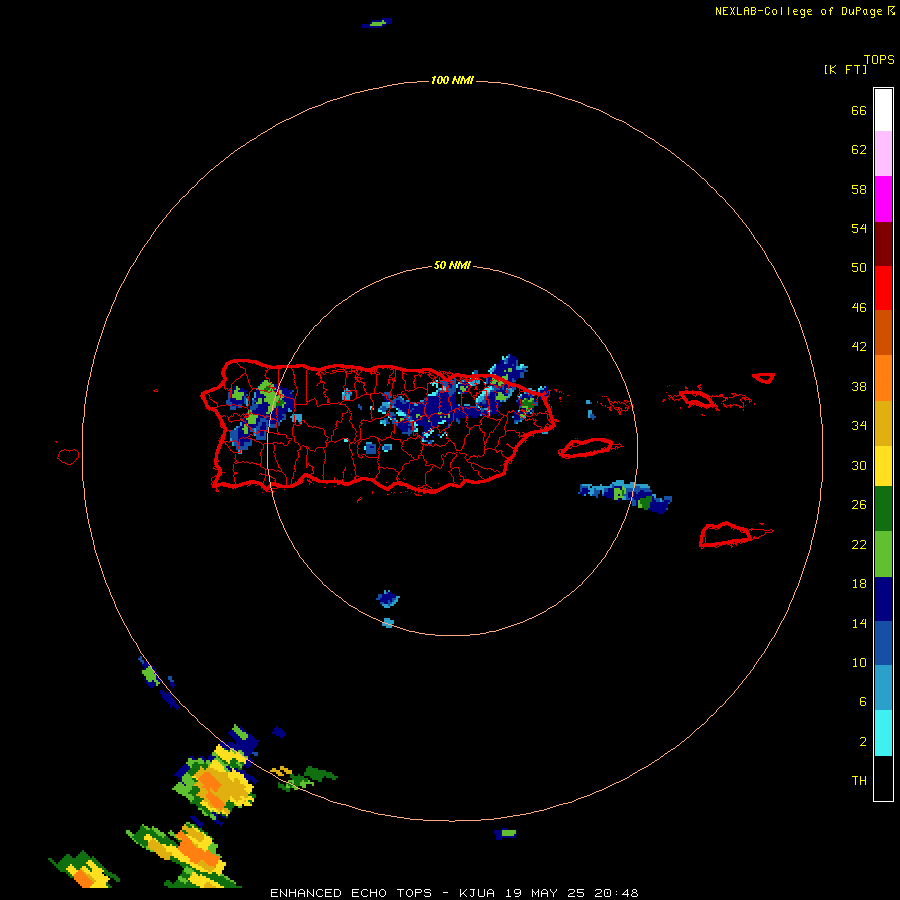Click legend value 14
The image size is (900, 900).
(x=859, y=623)
